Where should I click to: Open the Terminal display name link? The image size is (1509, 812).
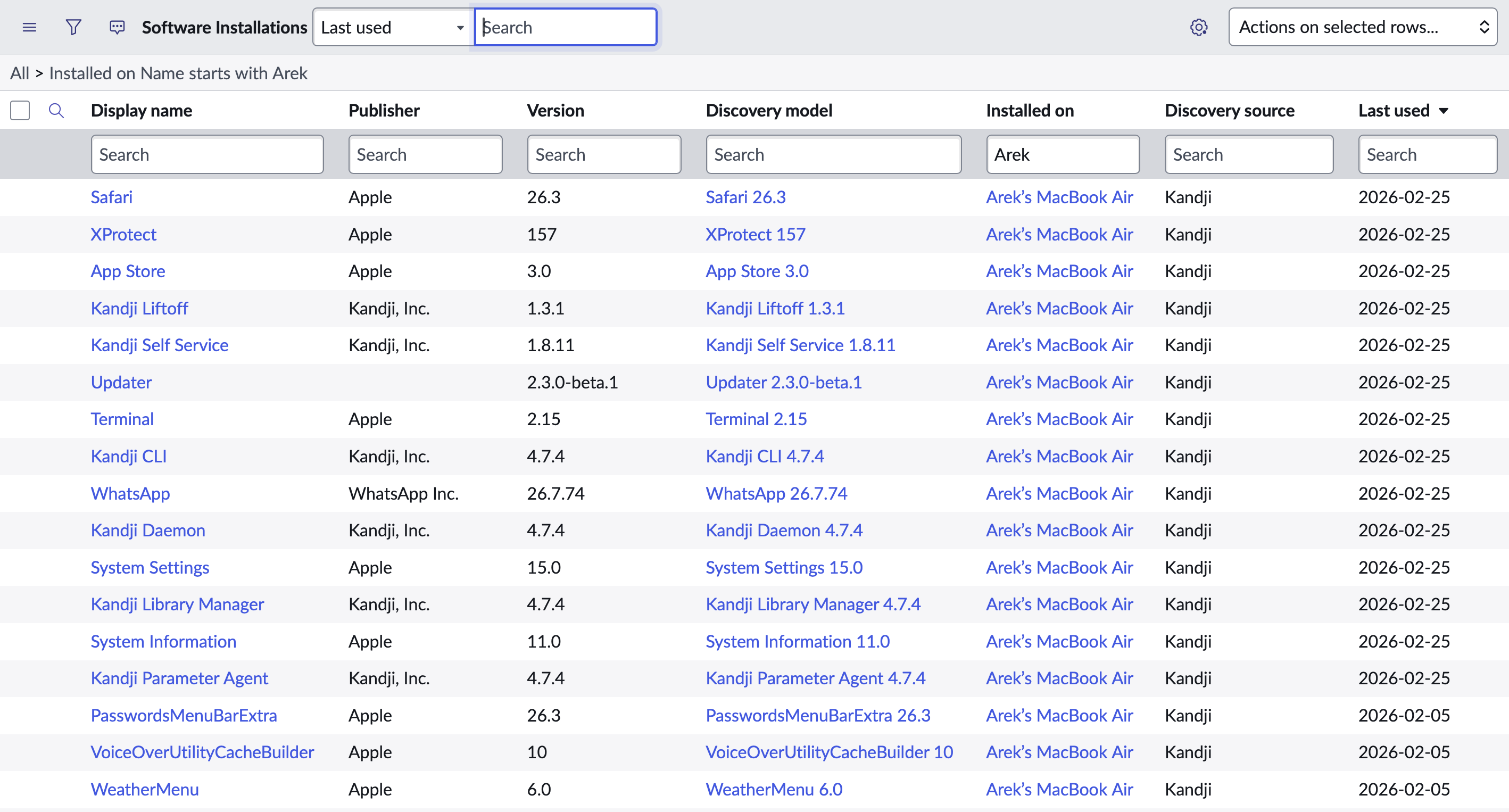click(122, 419)
